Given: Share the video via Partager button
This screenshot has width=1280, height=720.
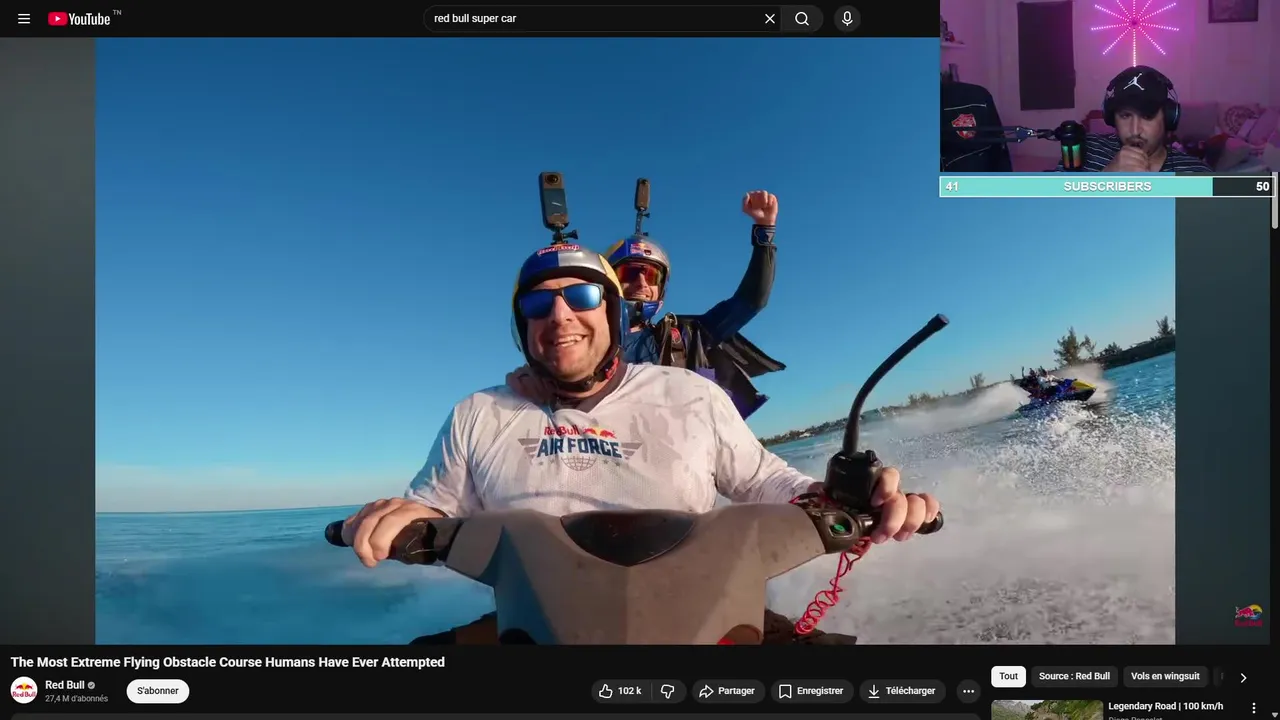Looking at the screenshot, I should point(727,691).
